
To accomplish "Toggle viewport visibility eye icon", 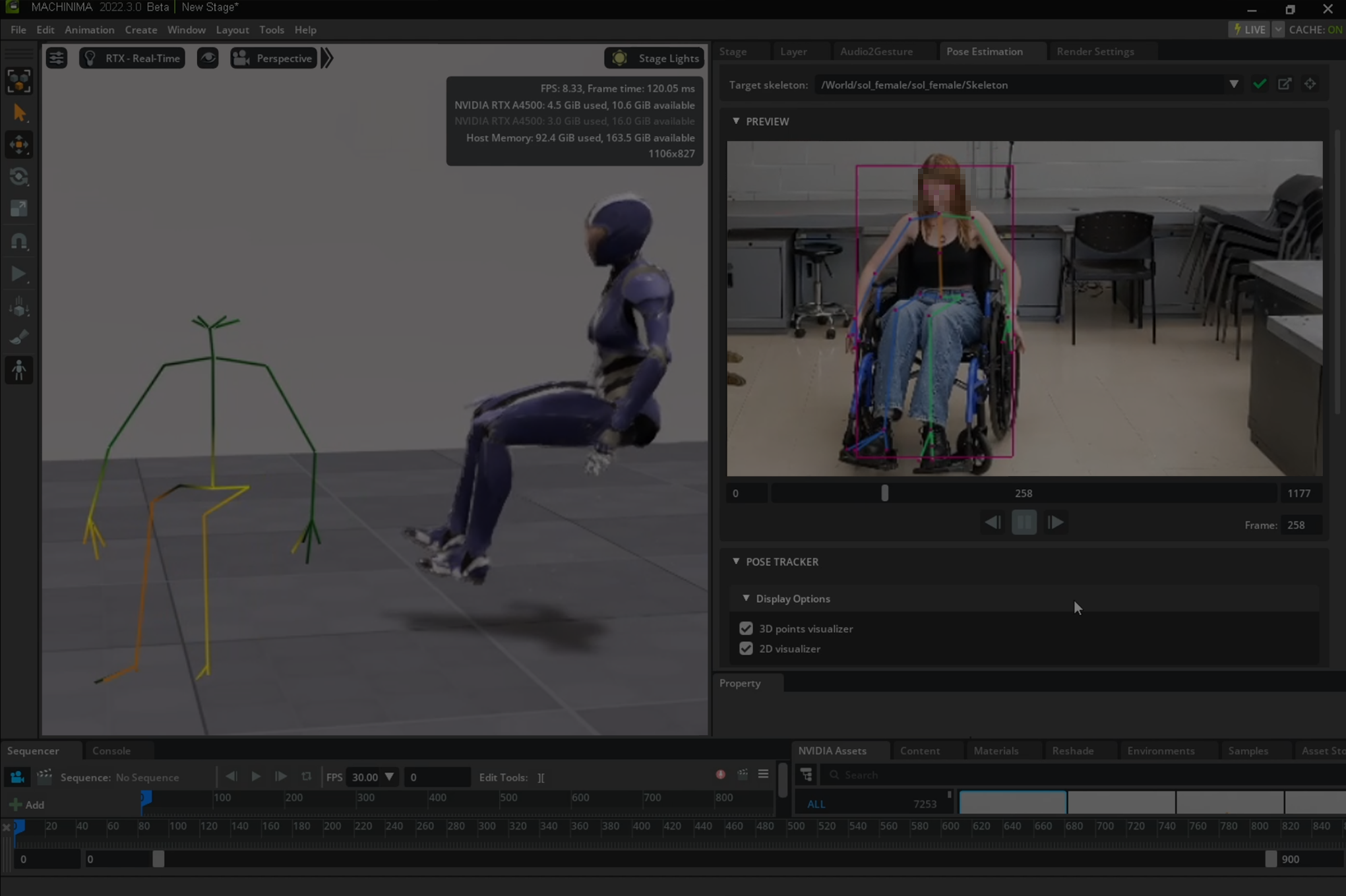I will 208,58.
